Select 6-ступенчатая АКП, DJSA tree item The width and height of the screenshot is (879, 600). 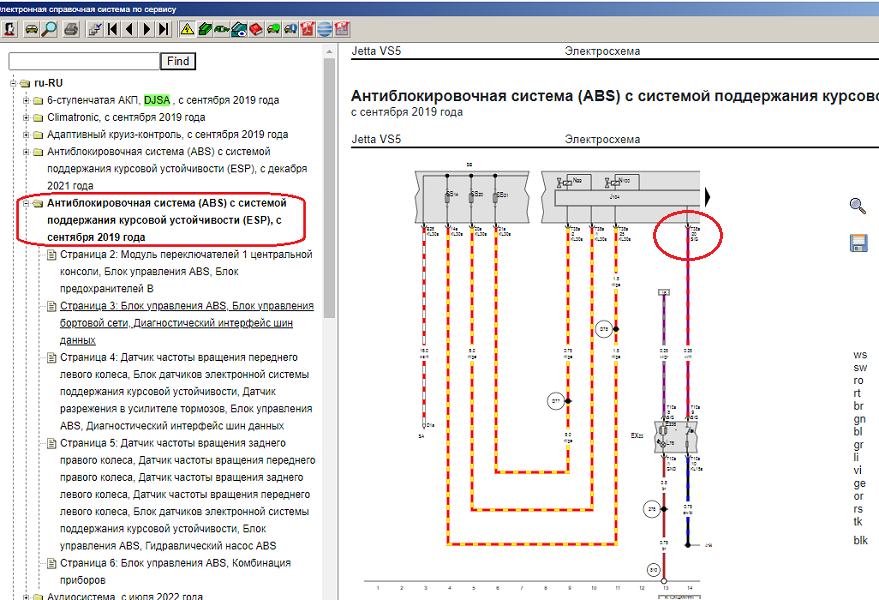pos(163,100)
